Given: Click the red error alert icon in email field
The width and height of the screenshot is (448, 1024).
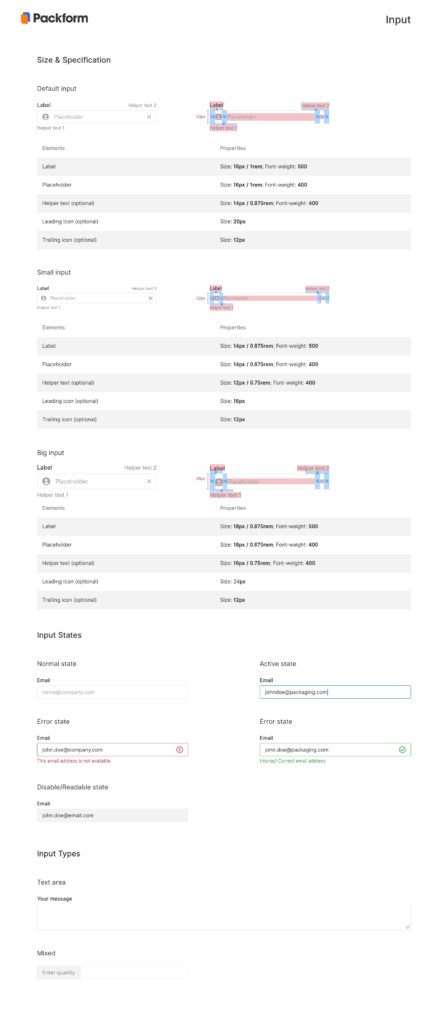Looking at the screenshot, I should tap(180, 750).
